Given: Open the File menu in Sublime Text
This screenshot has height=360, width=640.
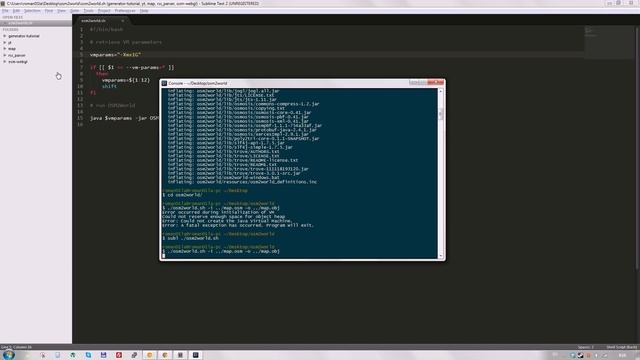Looking at the screenshot, I should click(5, 11).
